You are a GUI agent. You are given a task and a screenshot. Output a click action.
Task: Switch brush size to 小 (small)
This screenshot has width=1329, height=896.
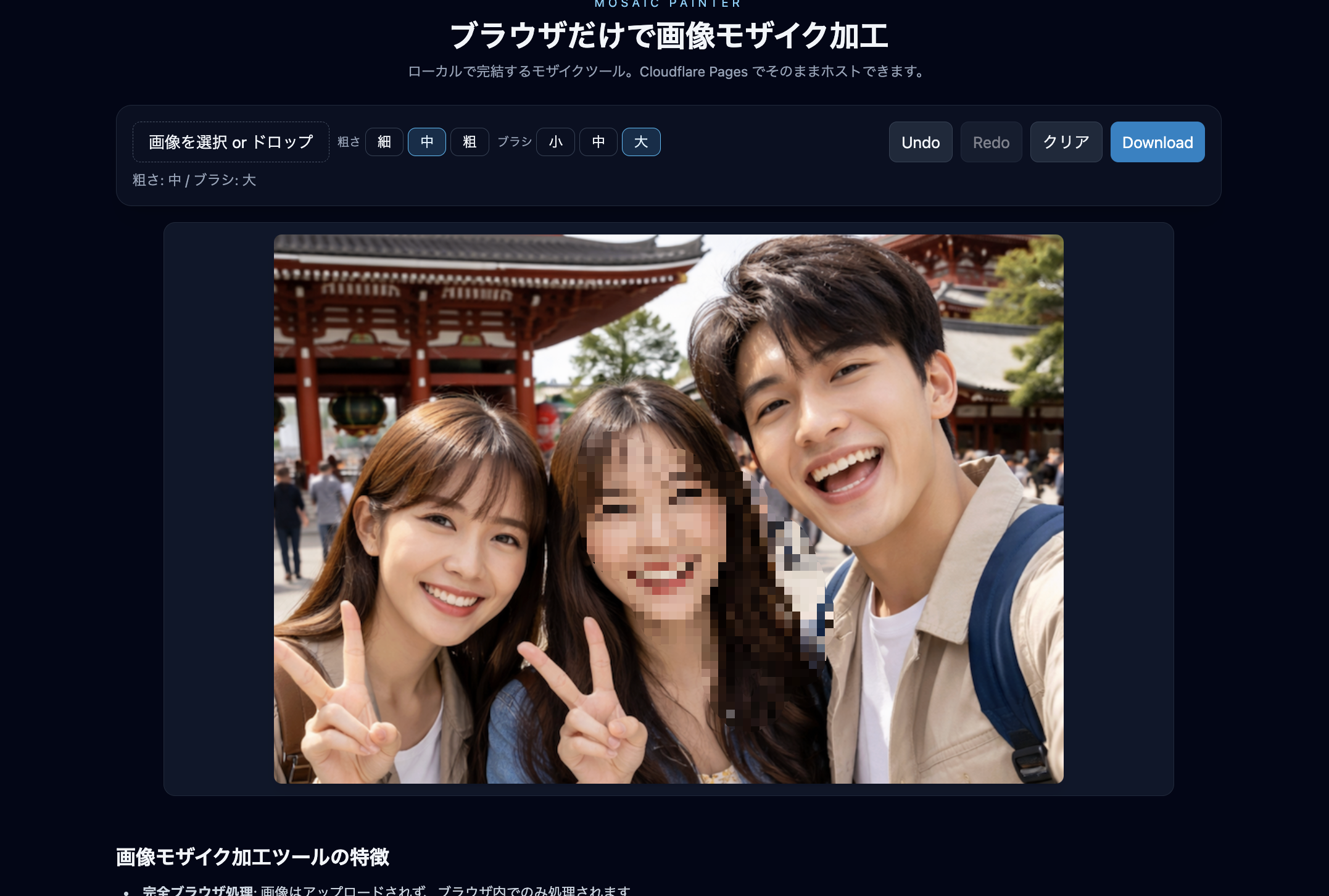pyautogui.click(x=555, y=142)
